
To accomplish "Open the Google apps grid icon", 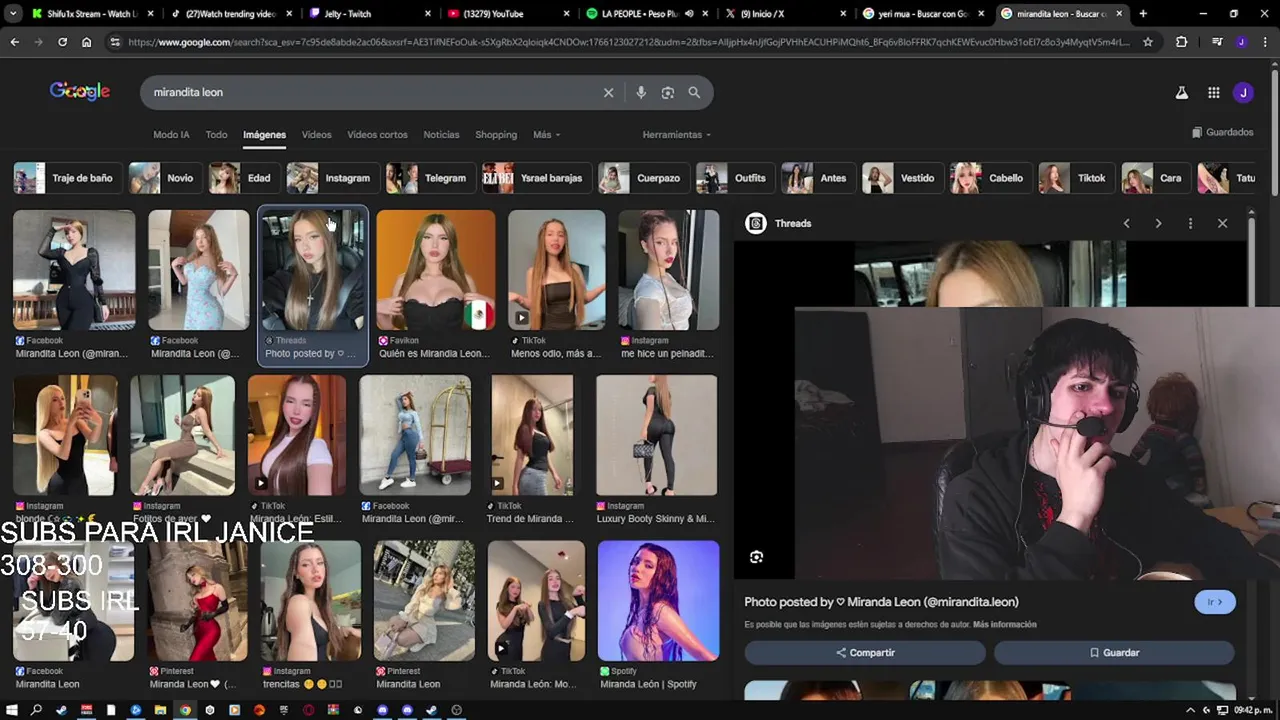I will pyautogui.click(x=1213, y=92).
